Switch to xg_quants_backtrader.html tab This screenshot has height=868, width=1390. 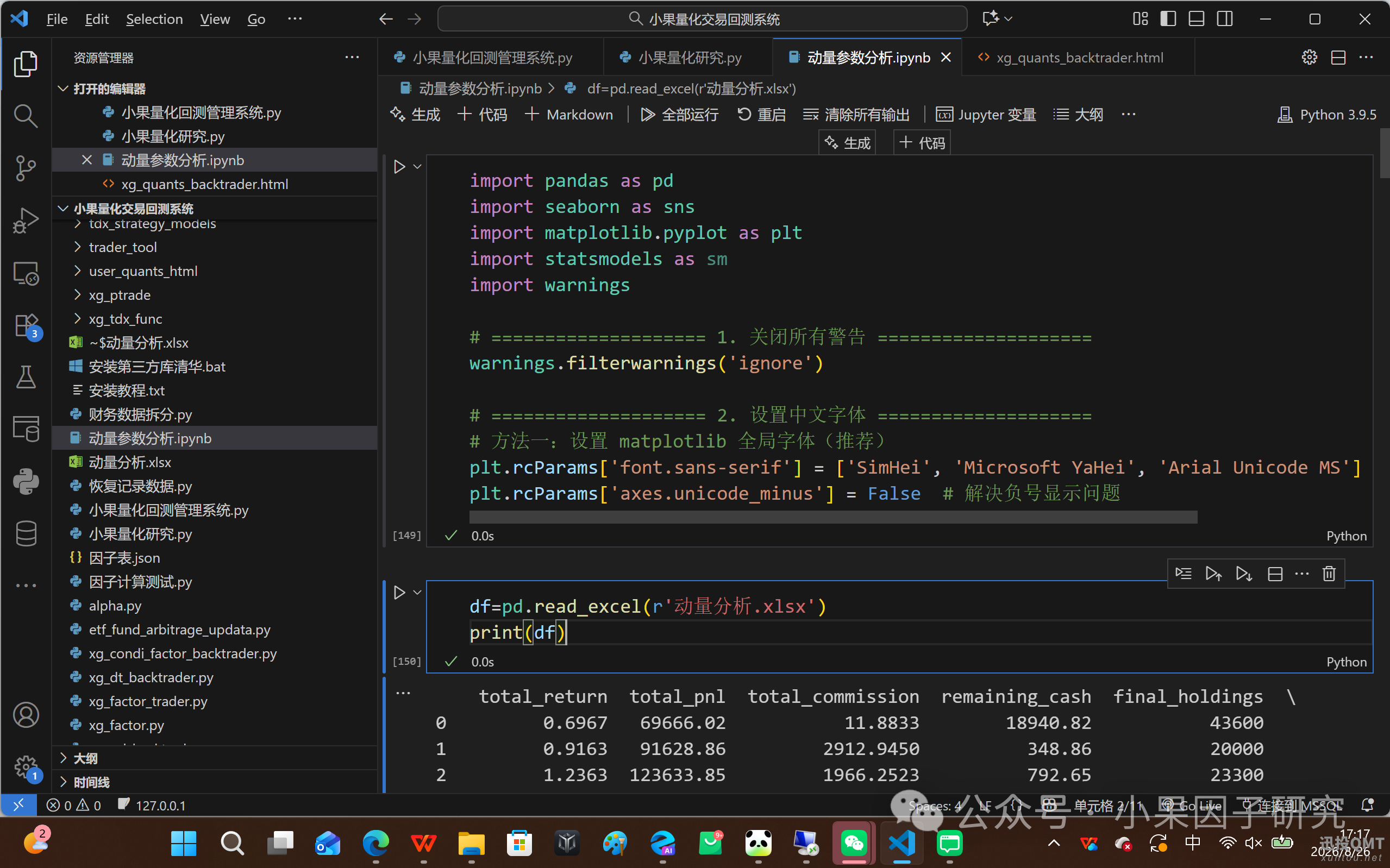point(1078,58)
